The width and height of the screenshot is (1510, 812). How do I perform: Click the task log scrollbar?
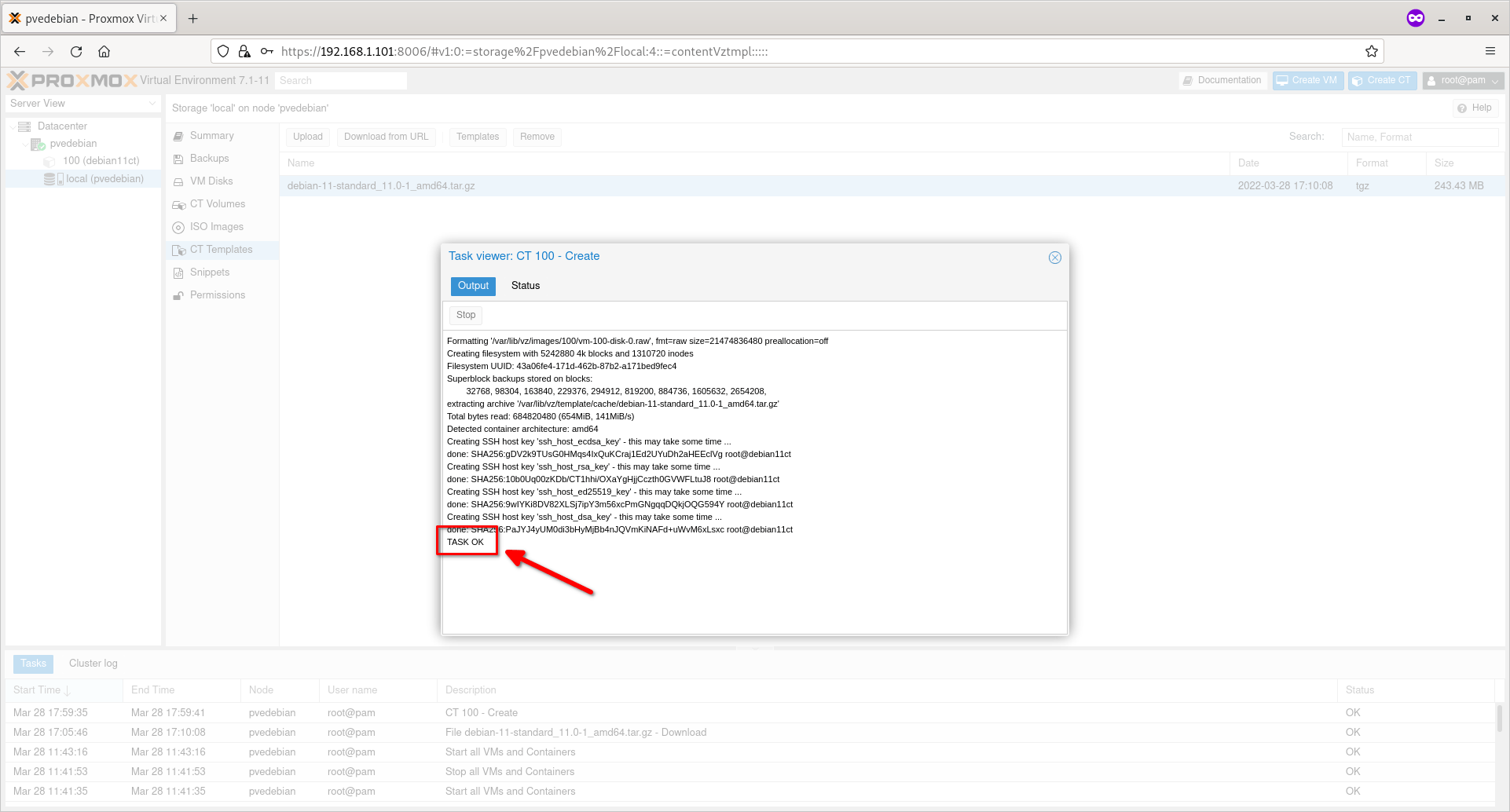tap(1499, 718)
